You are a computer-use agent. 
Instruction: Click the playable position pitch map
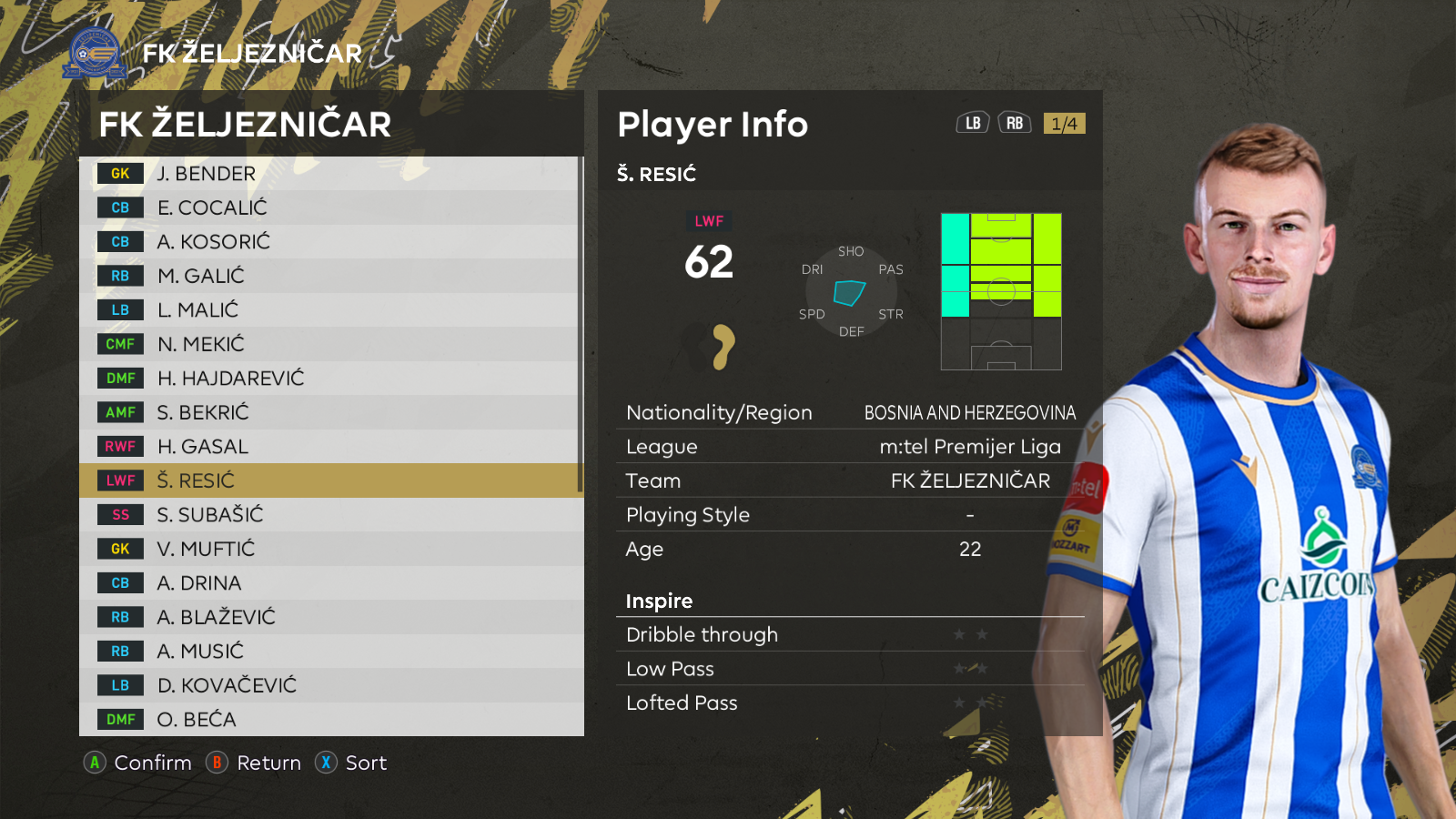click(1001, 292)
